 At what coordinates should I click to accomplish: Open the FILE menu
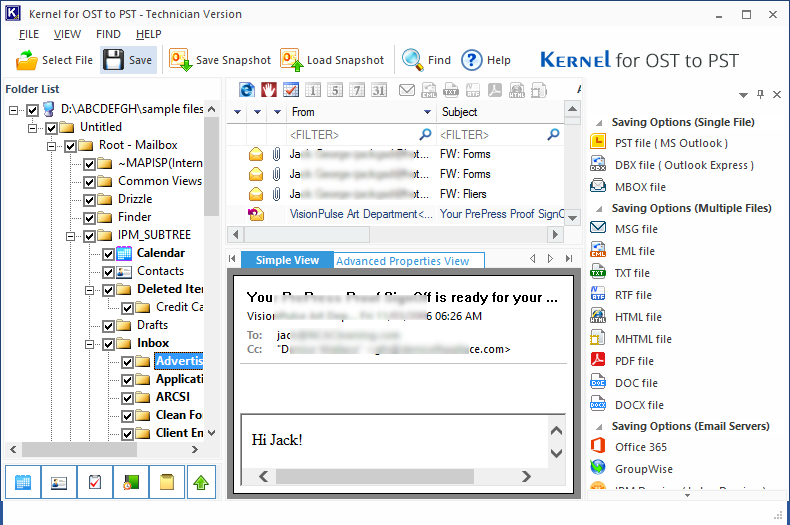tap(29, 34)
